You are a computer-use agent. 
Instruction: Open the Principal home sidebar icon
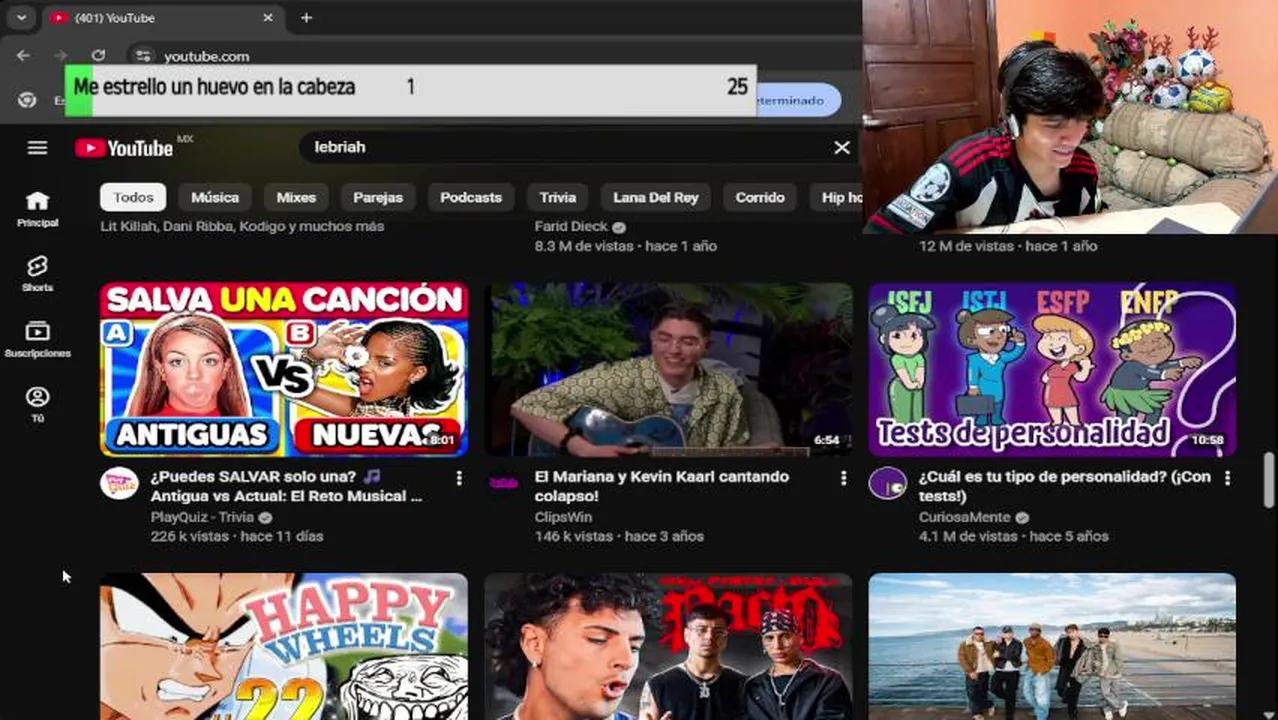click(37, 209)
